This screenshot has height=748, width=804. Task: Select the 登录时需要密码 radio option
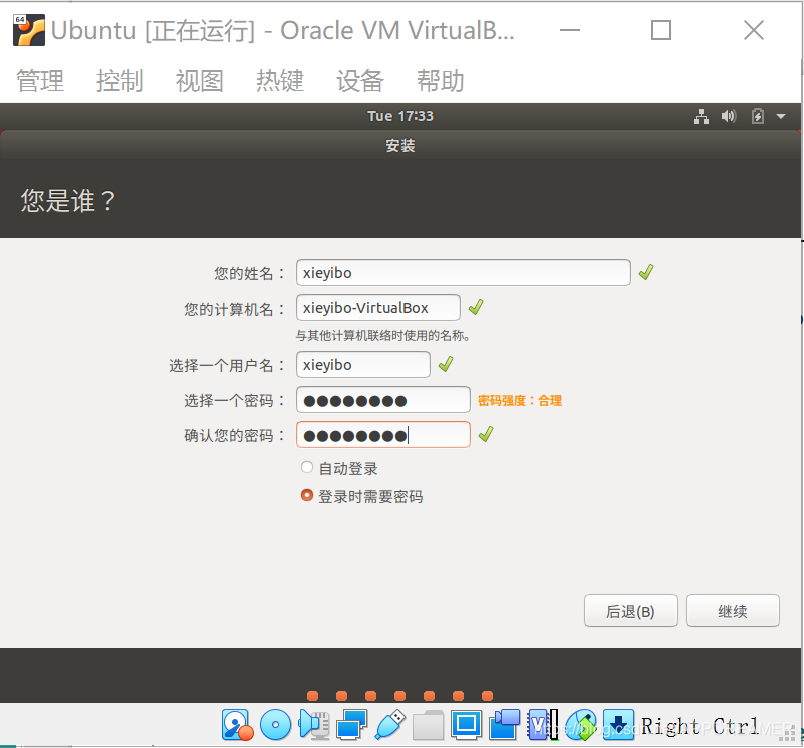click(x=307, y=495)
